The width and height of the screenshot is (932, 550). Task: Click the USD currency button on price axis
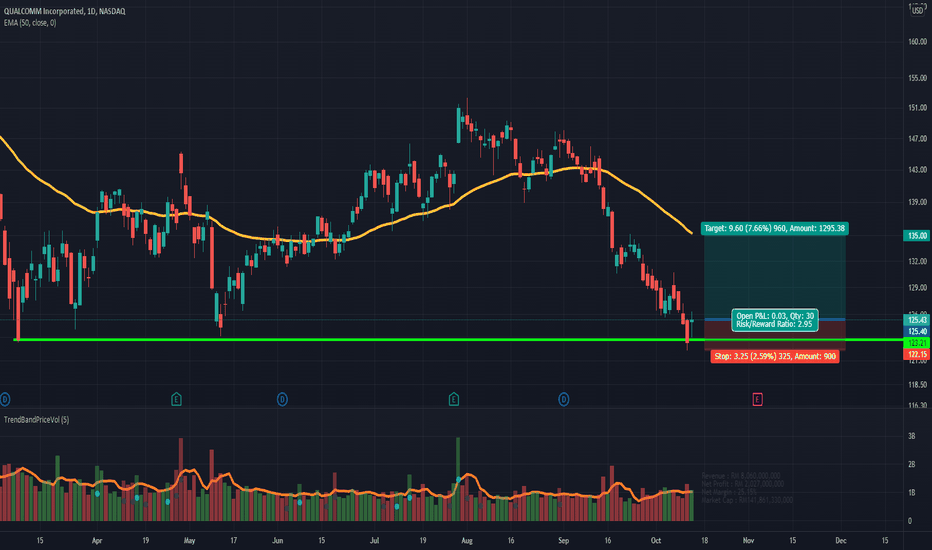[x=918, y=10]
